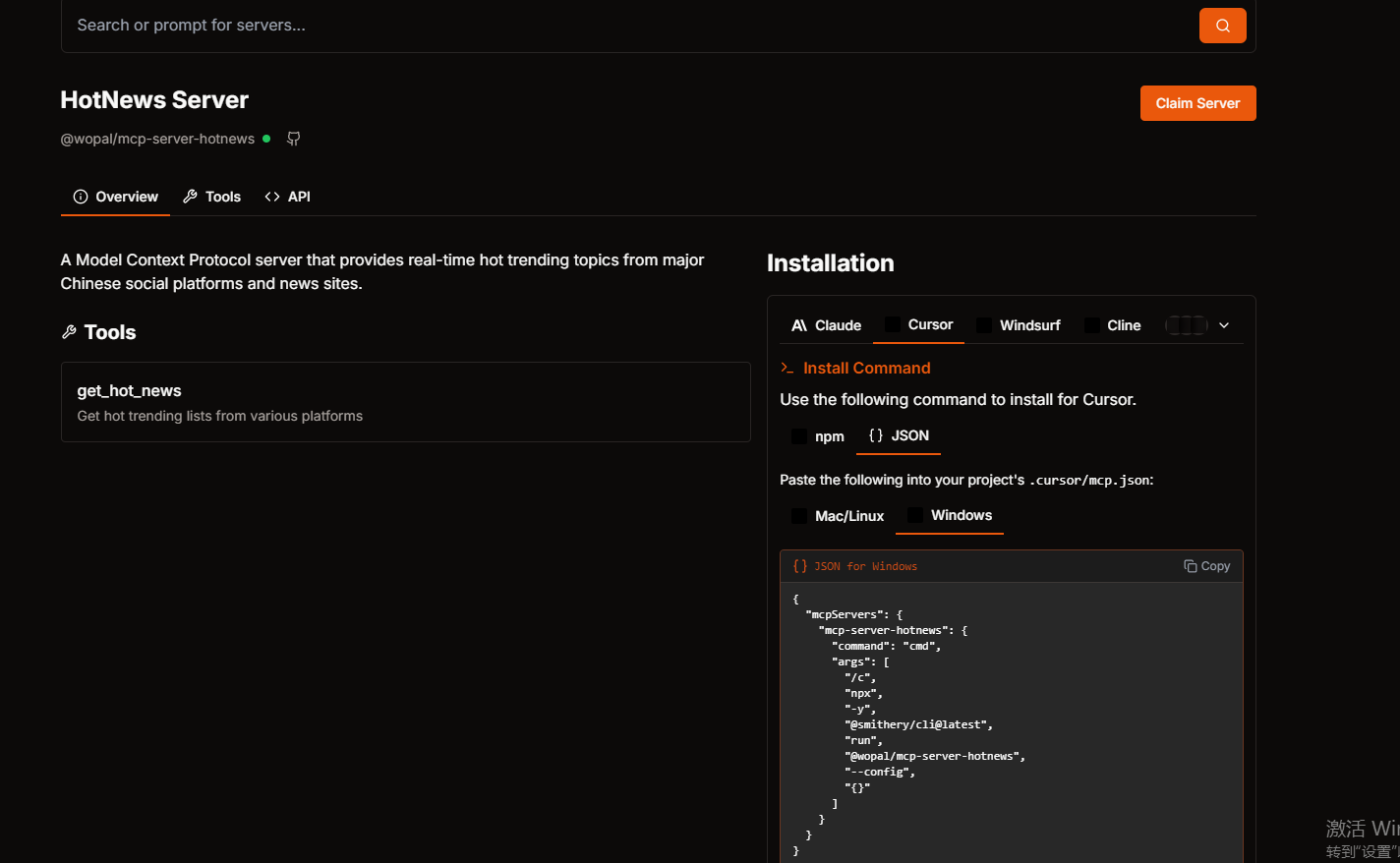Select the Cursor installation tab
The image size is (1400, 863).
(918, 324)
